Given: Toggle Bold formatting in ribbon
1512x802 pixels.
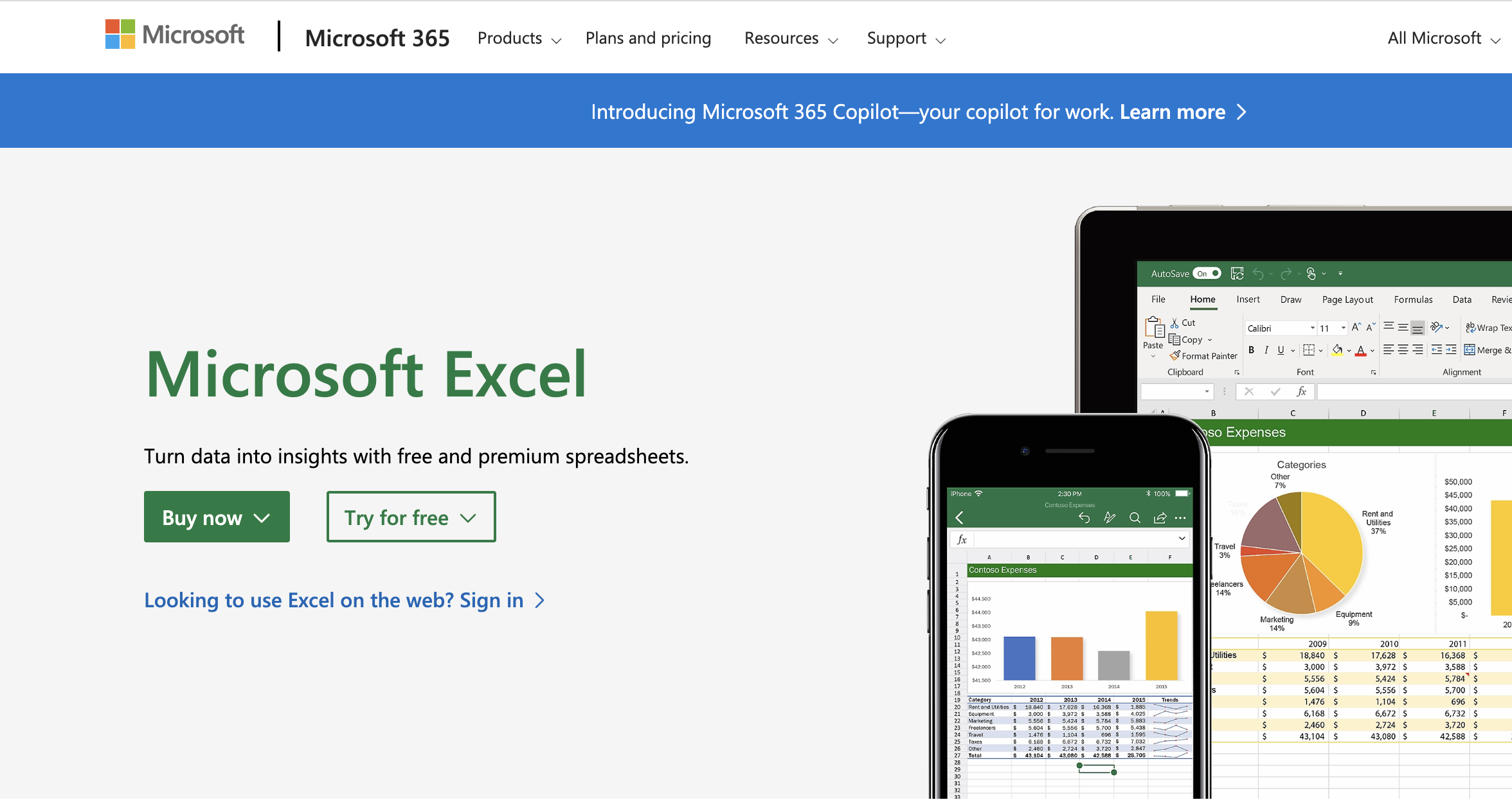Looking at the screenshot, I should (x=1251, y=350).
